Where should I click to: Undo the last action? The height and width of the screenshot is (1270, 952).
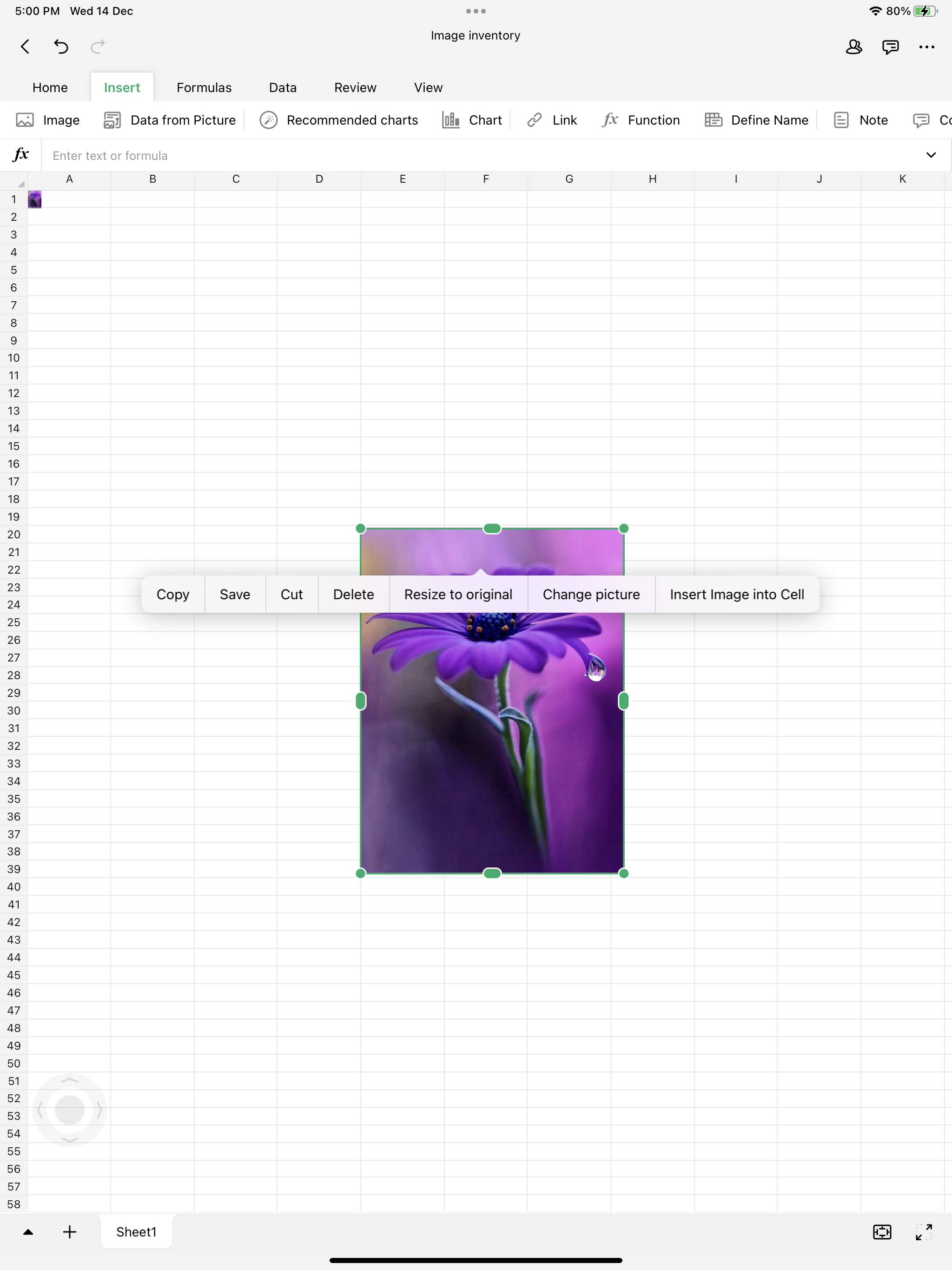point(61,46)
